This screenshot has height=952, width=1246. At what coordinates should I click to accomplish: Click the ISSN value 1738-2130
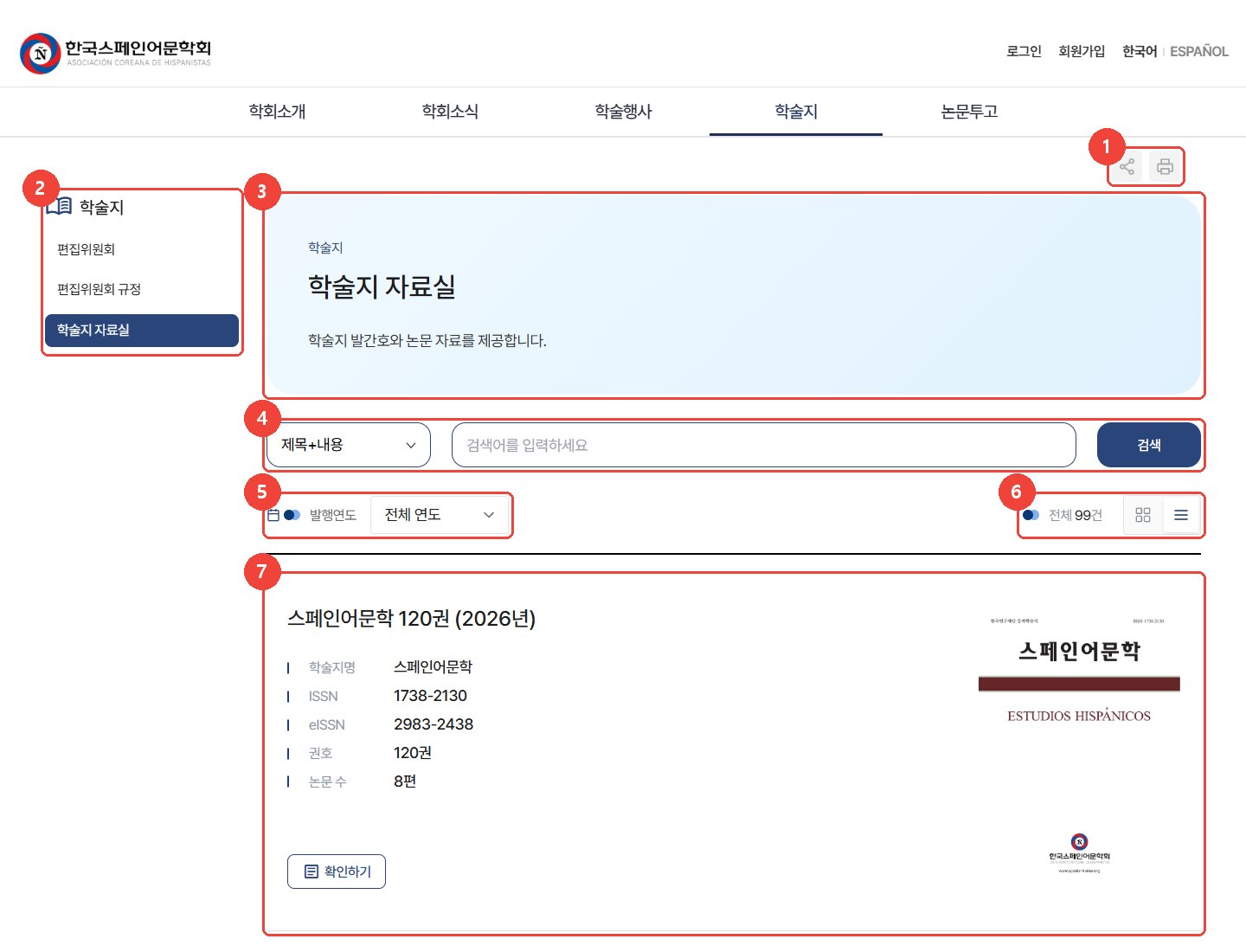click(430, 696)
